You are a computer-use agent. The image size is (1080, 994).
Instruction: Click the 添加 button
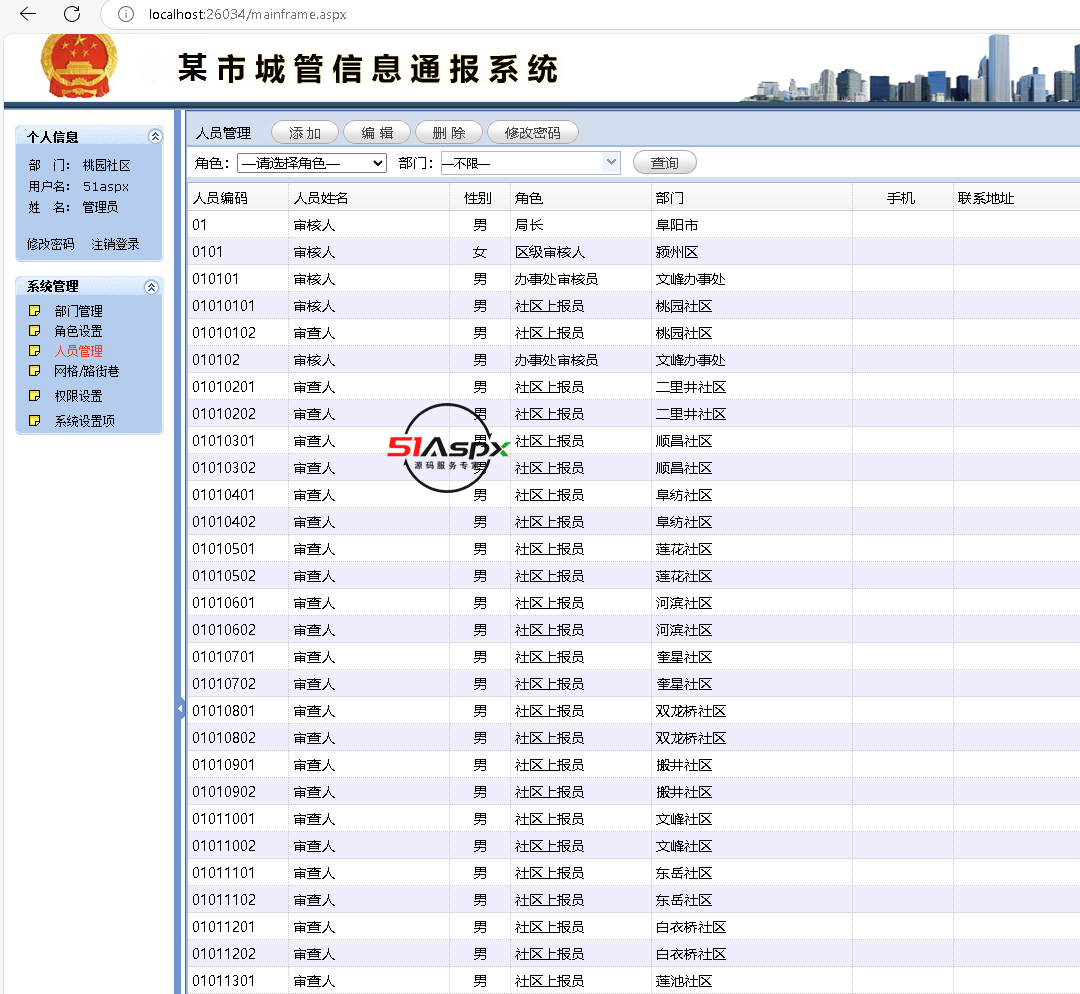[305, 133]
